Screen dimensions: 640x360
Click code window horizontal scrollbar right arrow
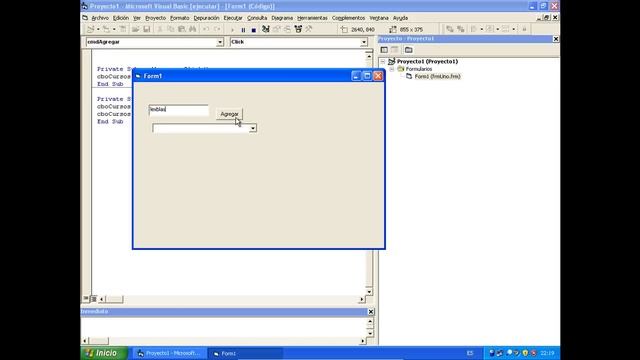click(362, 299)
